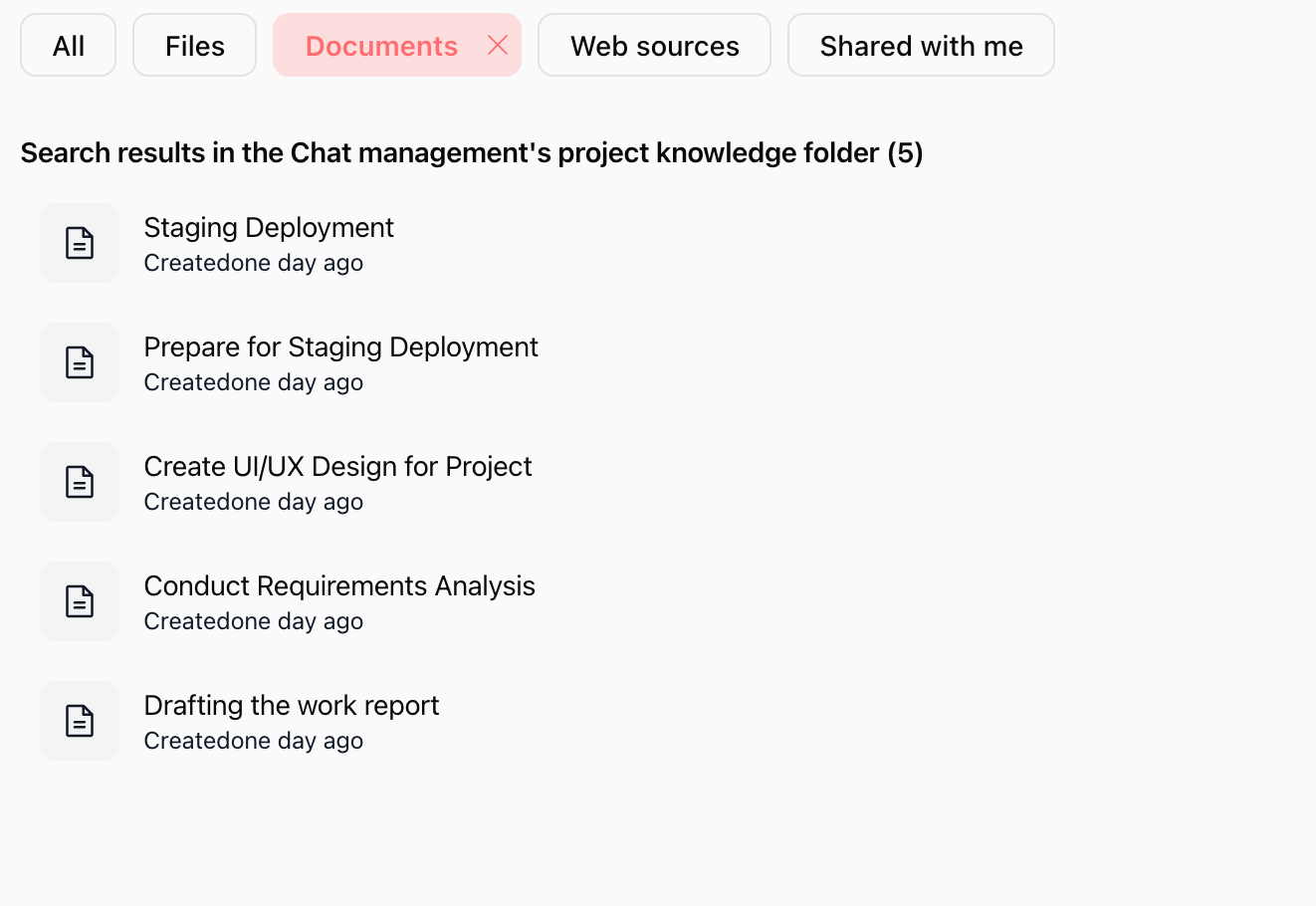
Task: Open Drafting the work report title
Action: coord(292,705)
